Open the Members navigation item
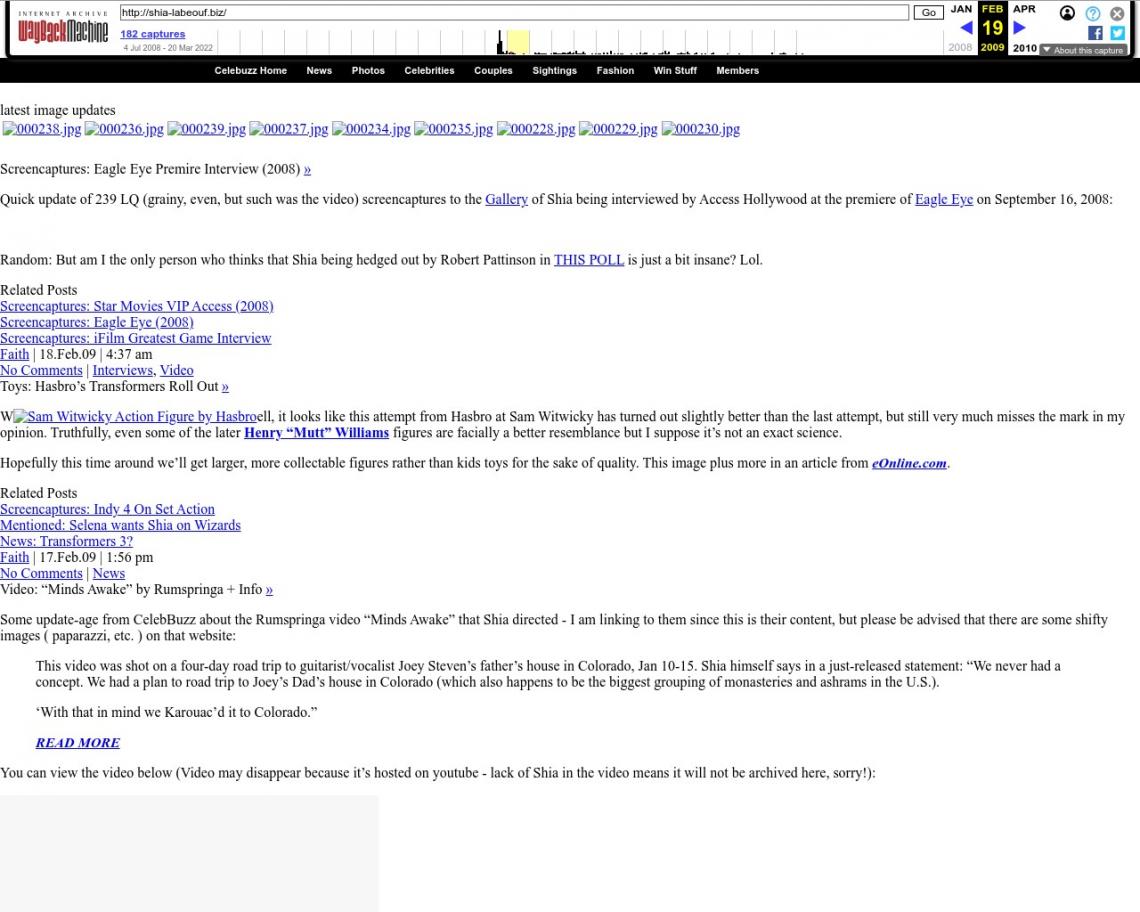Screen dimensions: 1140x912 tap(737, 71)
